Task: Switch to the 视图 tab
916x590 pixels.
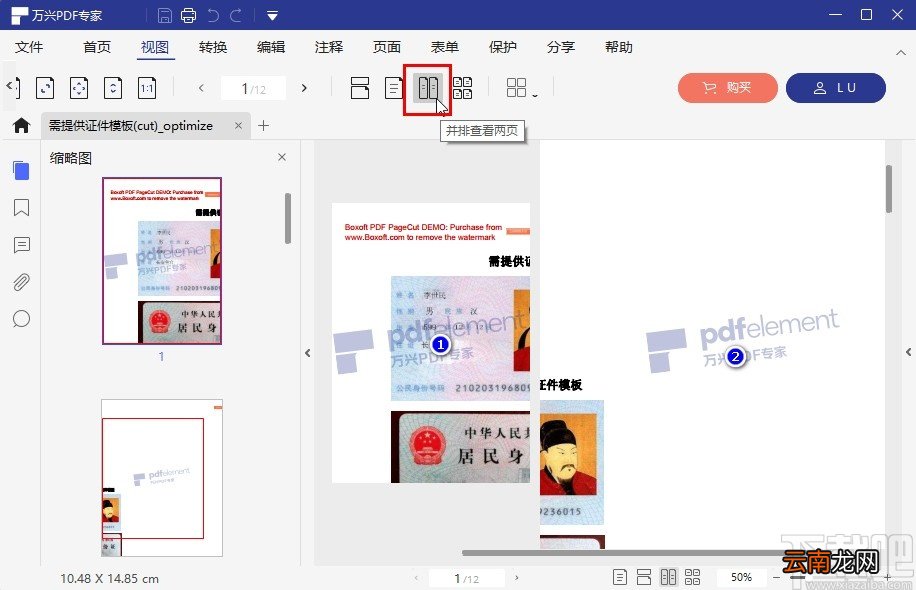Action: point(155,47)
